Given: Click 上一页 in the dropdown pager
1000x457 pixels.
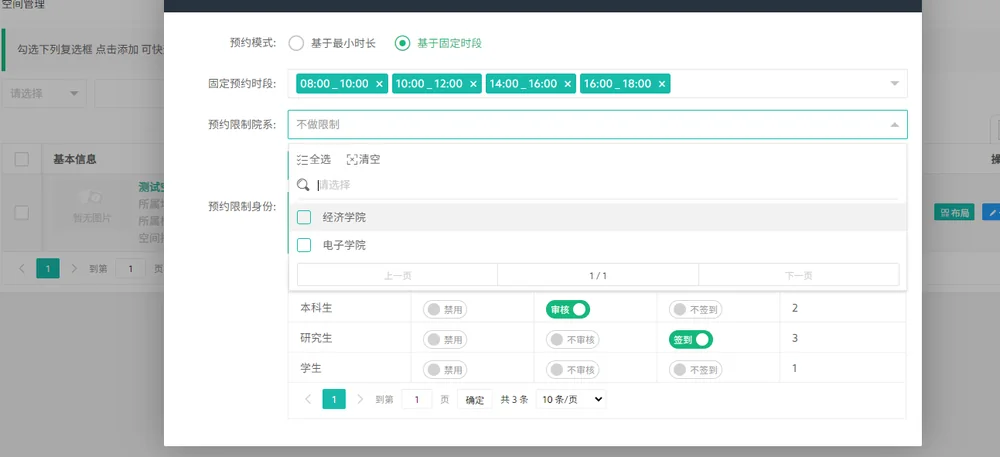Looking at the screenshot, I should [397, 275].
